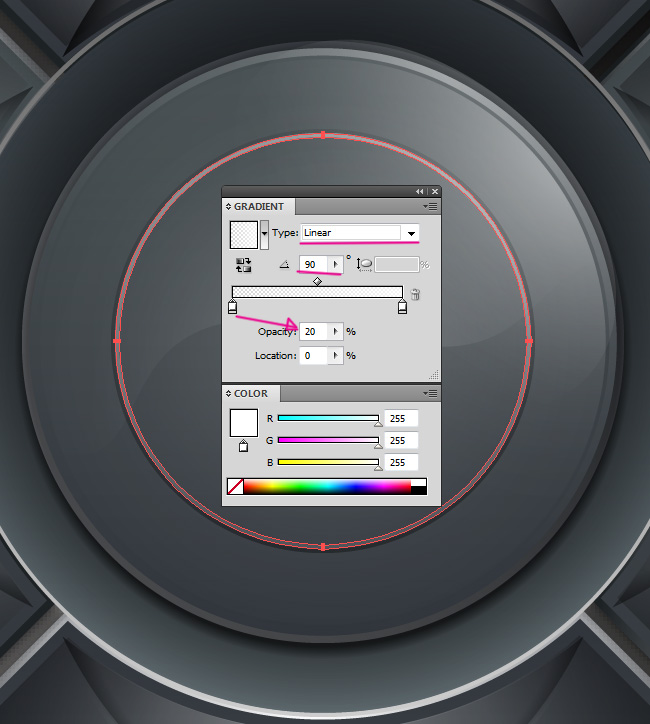Click the white fill color box

(244, 423)
